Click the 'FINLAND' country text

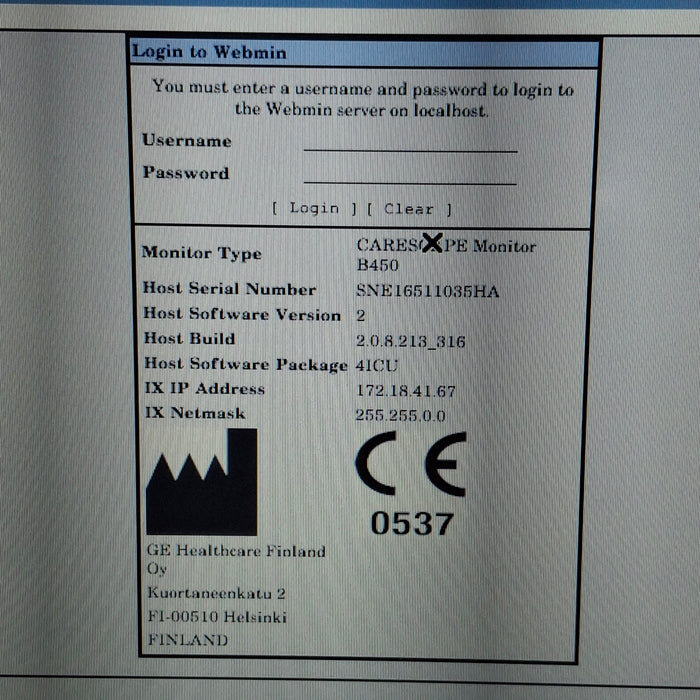[188, 640]
